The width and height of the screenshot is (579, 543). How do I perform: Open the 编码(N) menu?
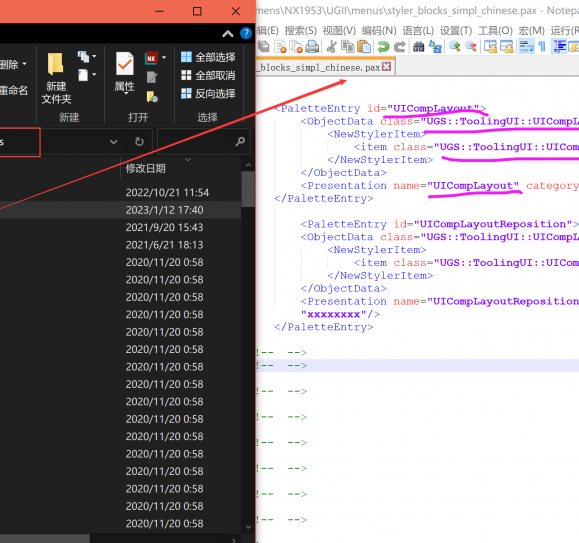(x=379, y=31)
